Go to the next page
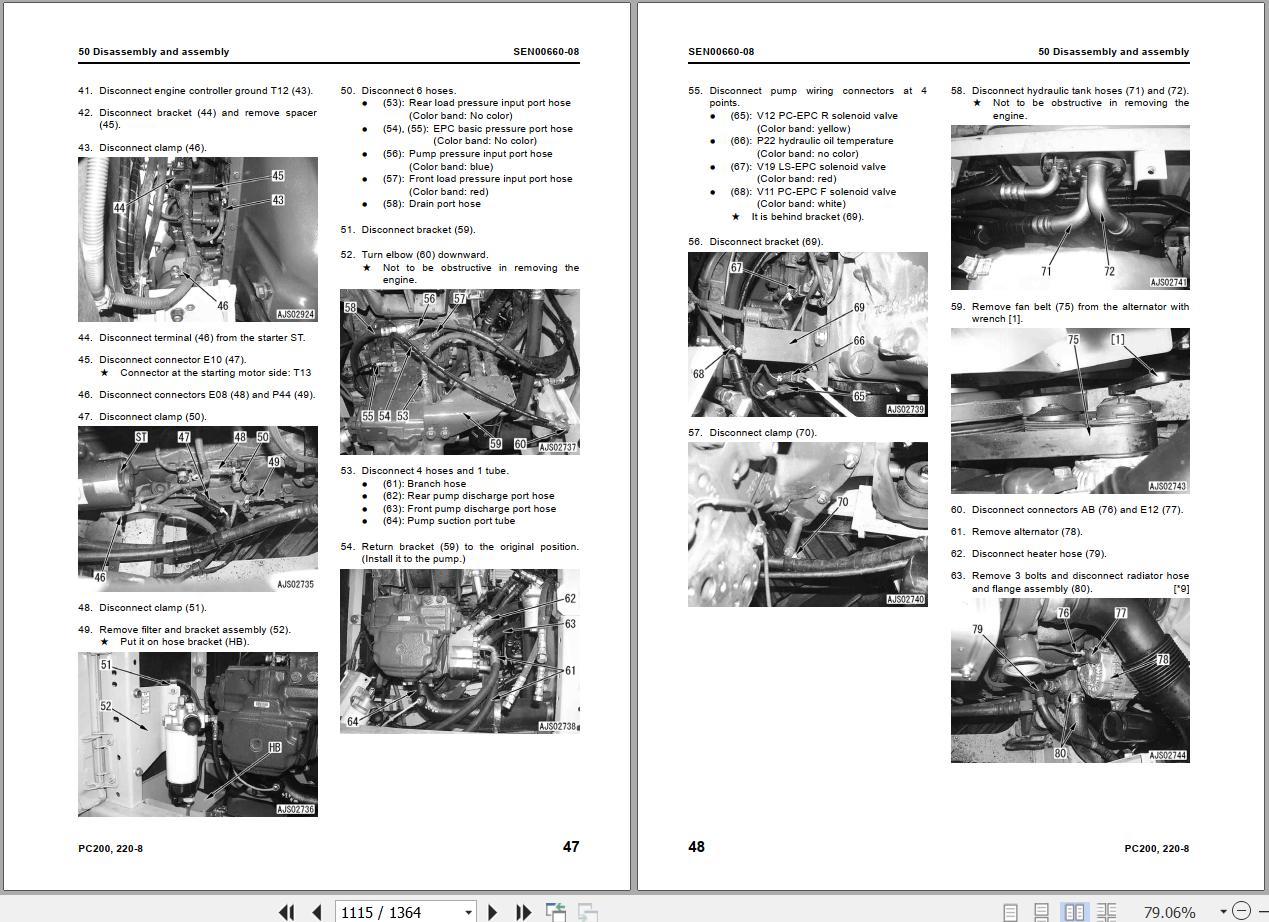The width and height of the screenshot is (1269, 922). tap(492, 912)
